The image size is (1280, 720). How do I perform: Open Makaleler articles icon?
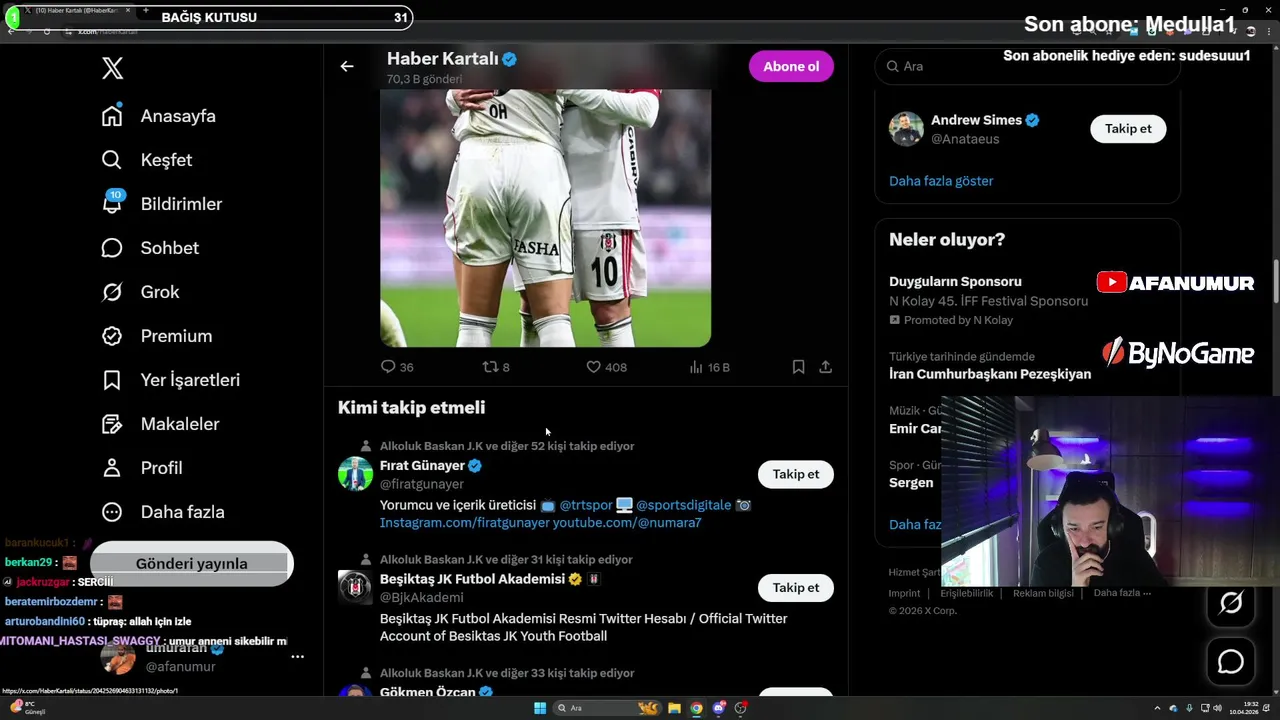click(x=112, y=424)
